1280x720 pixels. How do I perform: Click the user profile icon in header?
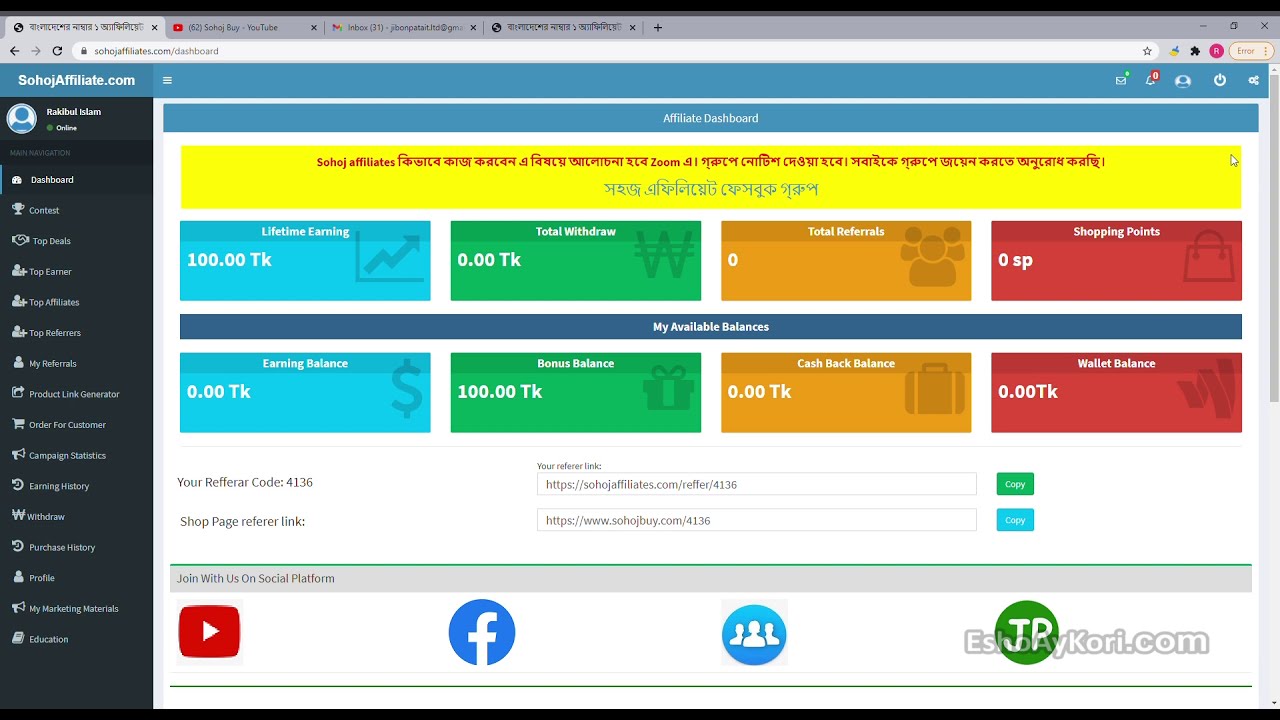point(1183,81)
